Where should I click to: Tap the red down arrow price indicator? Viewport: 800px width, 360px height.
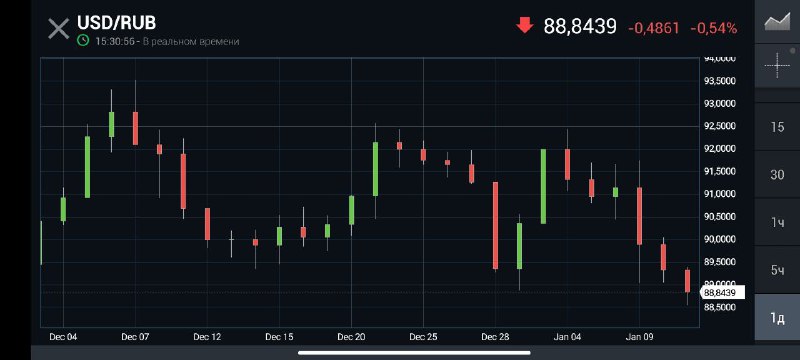pyautogui.click(x=524, y=24)
